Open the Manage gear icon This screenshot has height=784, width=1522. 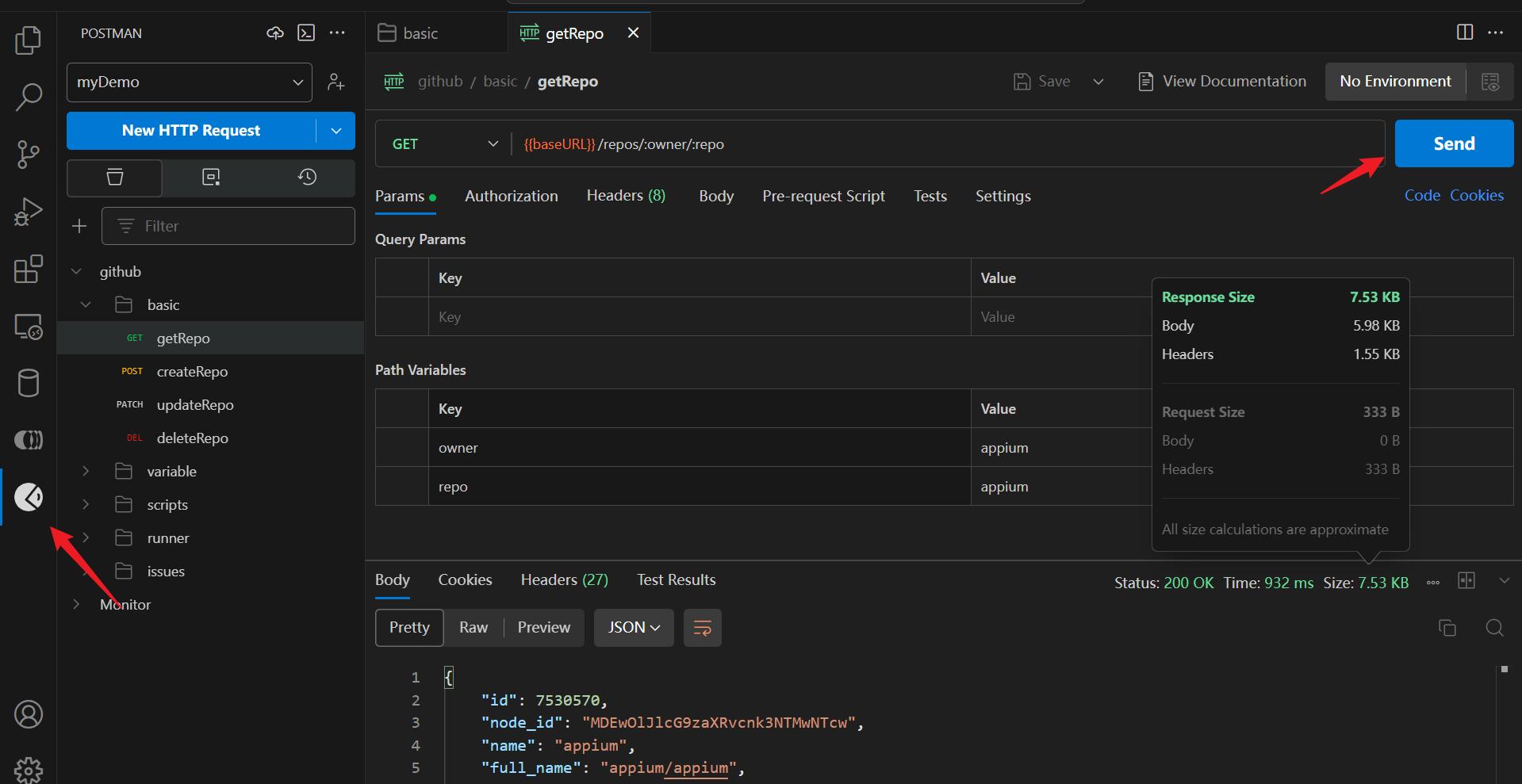tap(29, 769)
